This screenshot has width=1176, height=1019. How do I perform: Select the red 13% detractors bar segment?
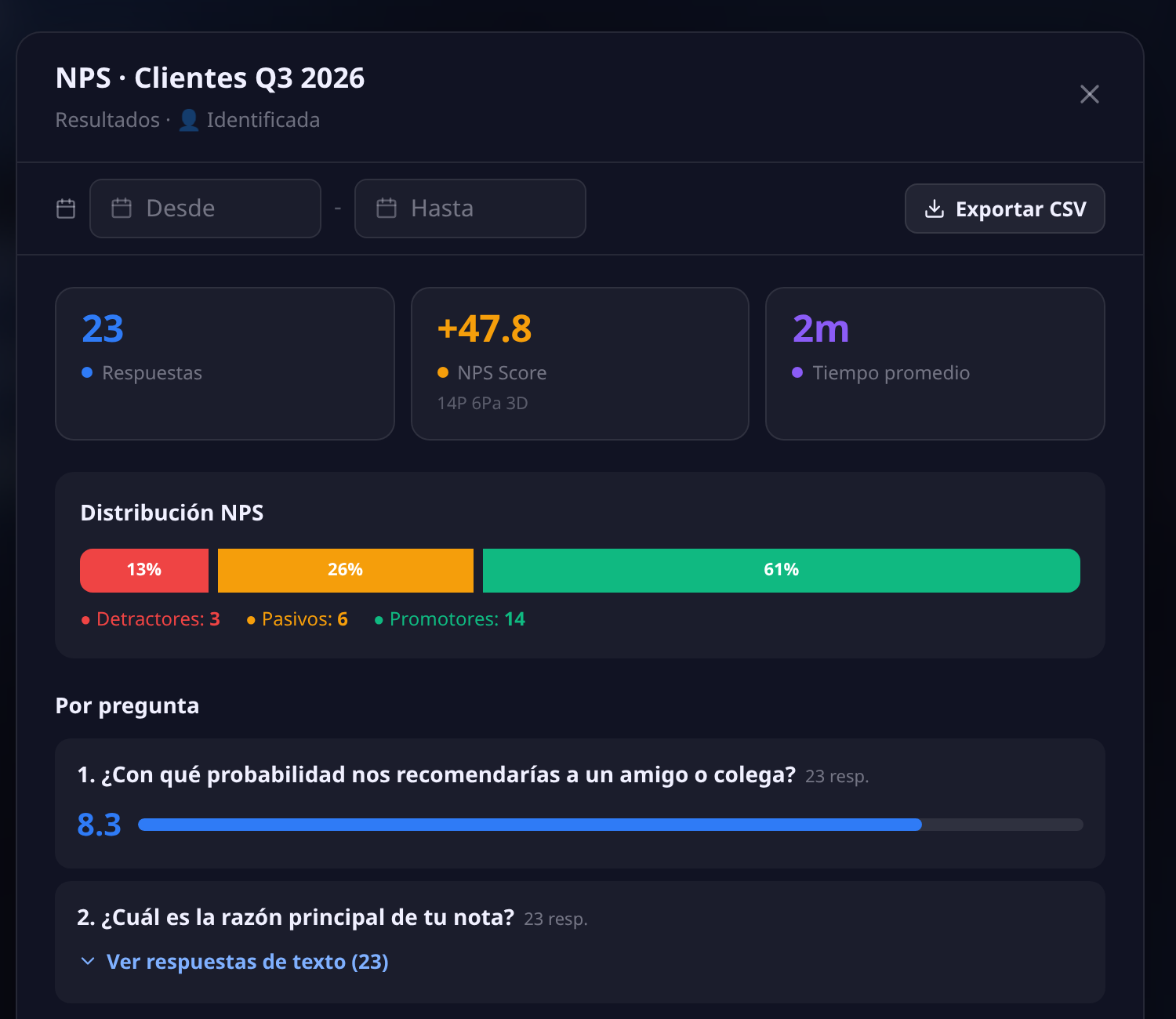click(144, 570)
